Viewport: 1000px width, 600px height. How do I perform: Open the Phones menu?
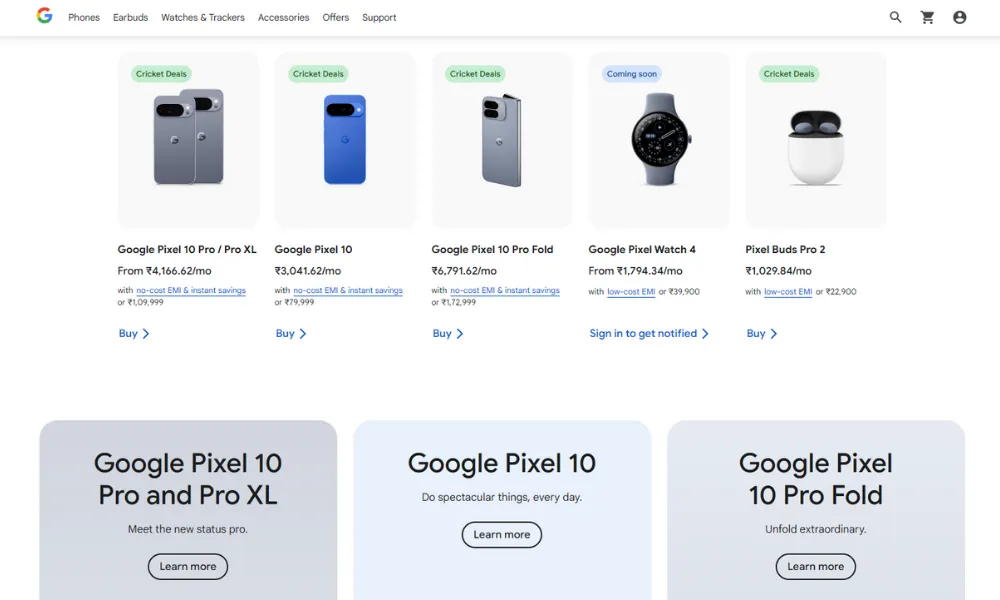(84, 17)
